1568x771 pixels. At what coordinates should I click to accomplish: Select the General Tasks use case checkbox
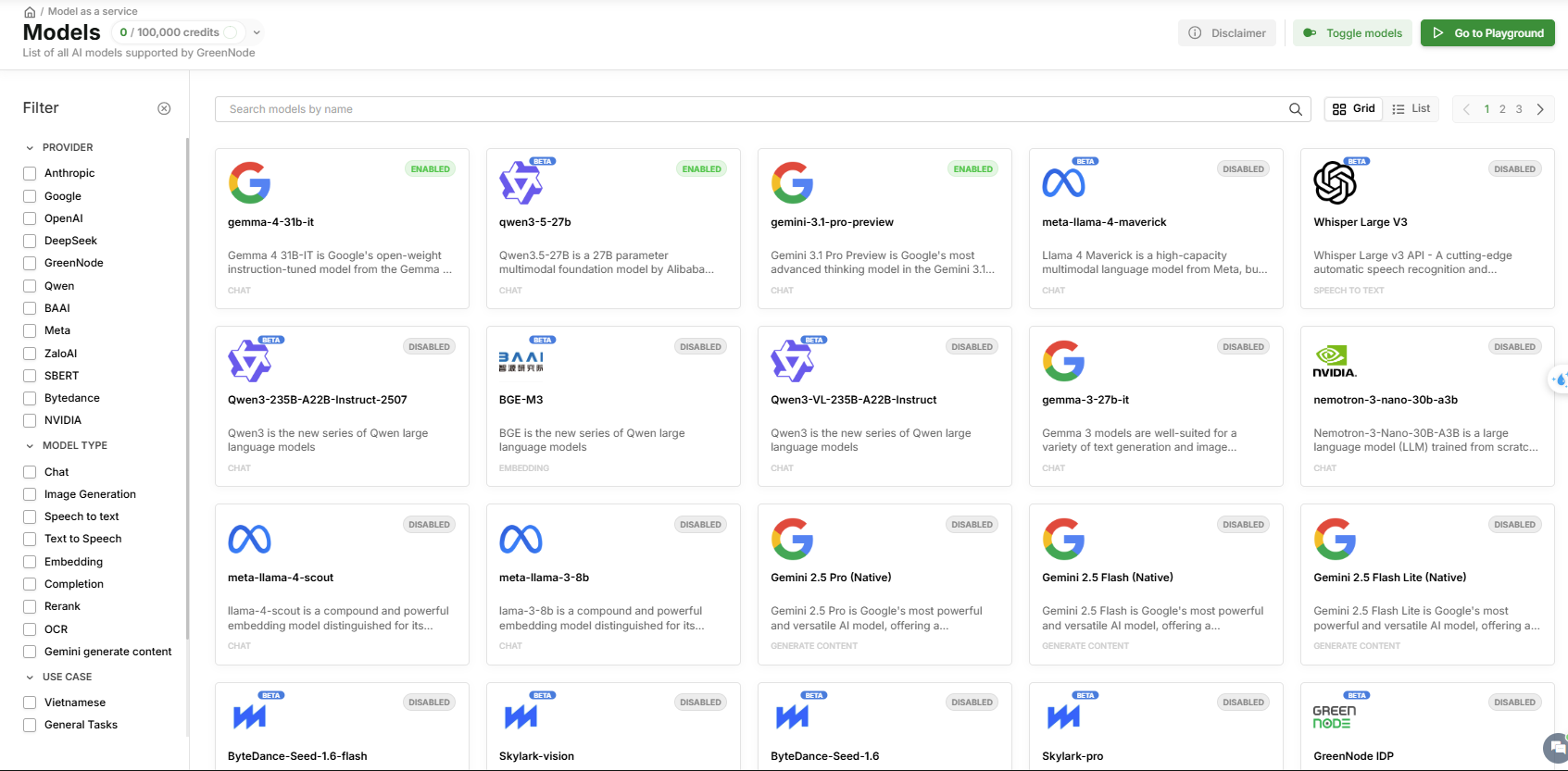(30, 725)
